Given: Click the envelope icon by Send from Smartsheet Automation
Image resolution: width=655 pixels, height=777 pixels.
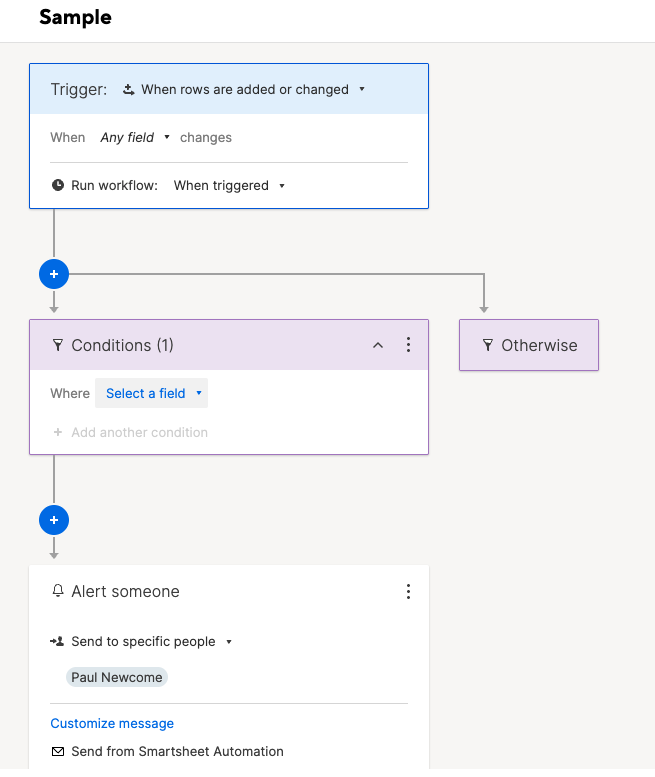Looking at the screenshot, I should click(58, 752).
